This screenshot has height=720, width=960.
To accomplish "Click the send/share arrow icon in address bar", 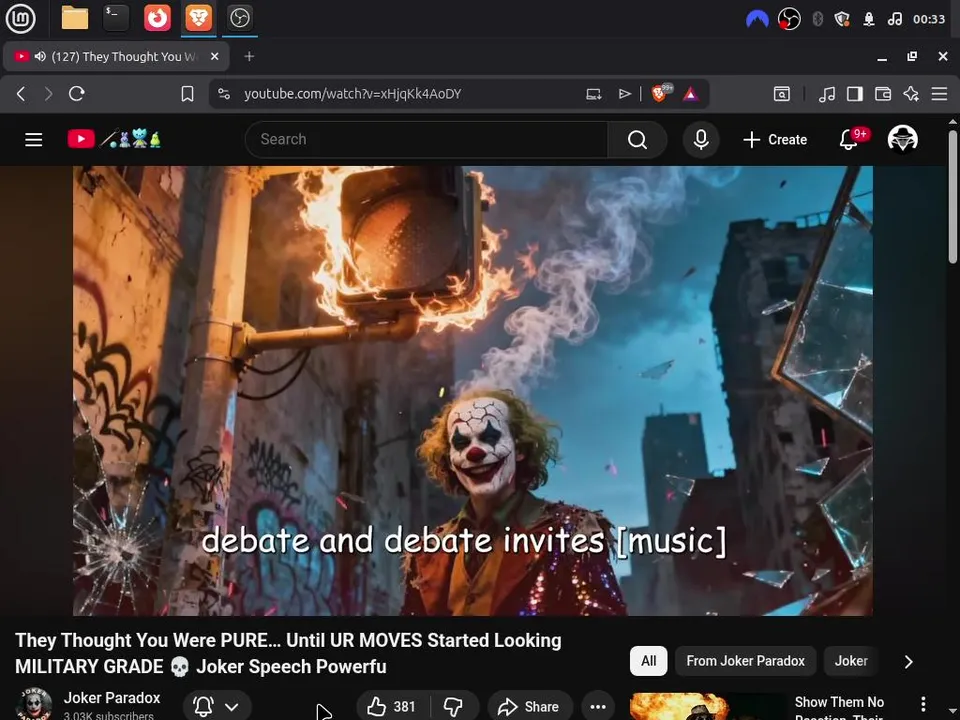I will (624, 94).
